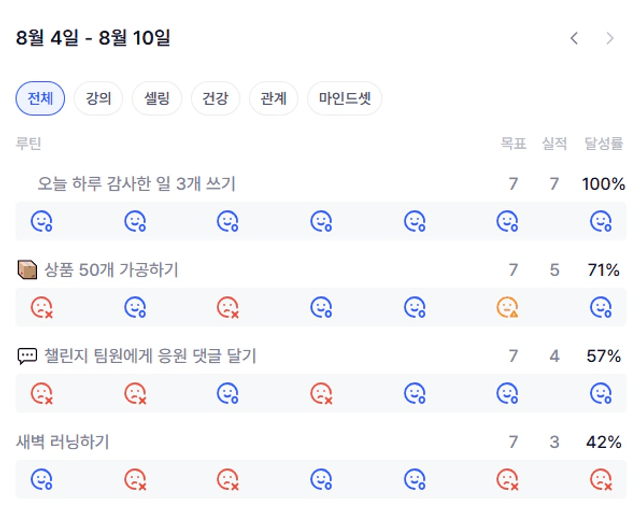
Task: Select the 전체 filter tab
Action: tap(40, 98)
